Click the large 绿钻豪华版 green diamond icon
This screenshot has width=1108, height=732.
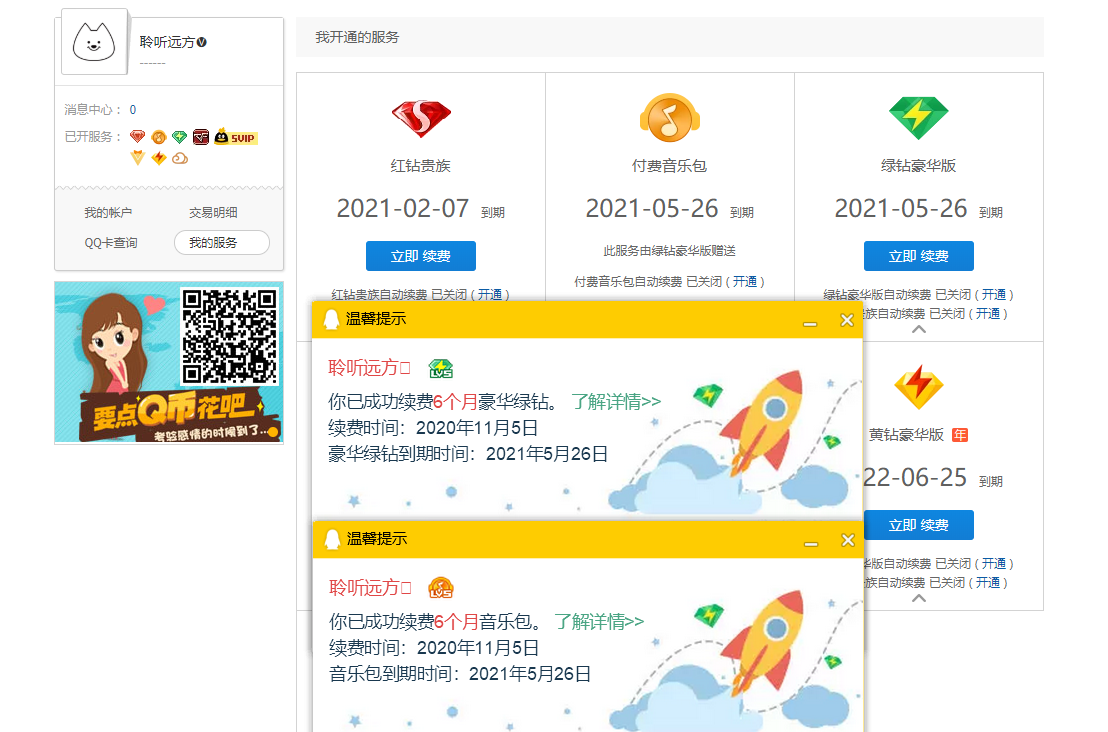click(x=919, y=117)
